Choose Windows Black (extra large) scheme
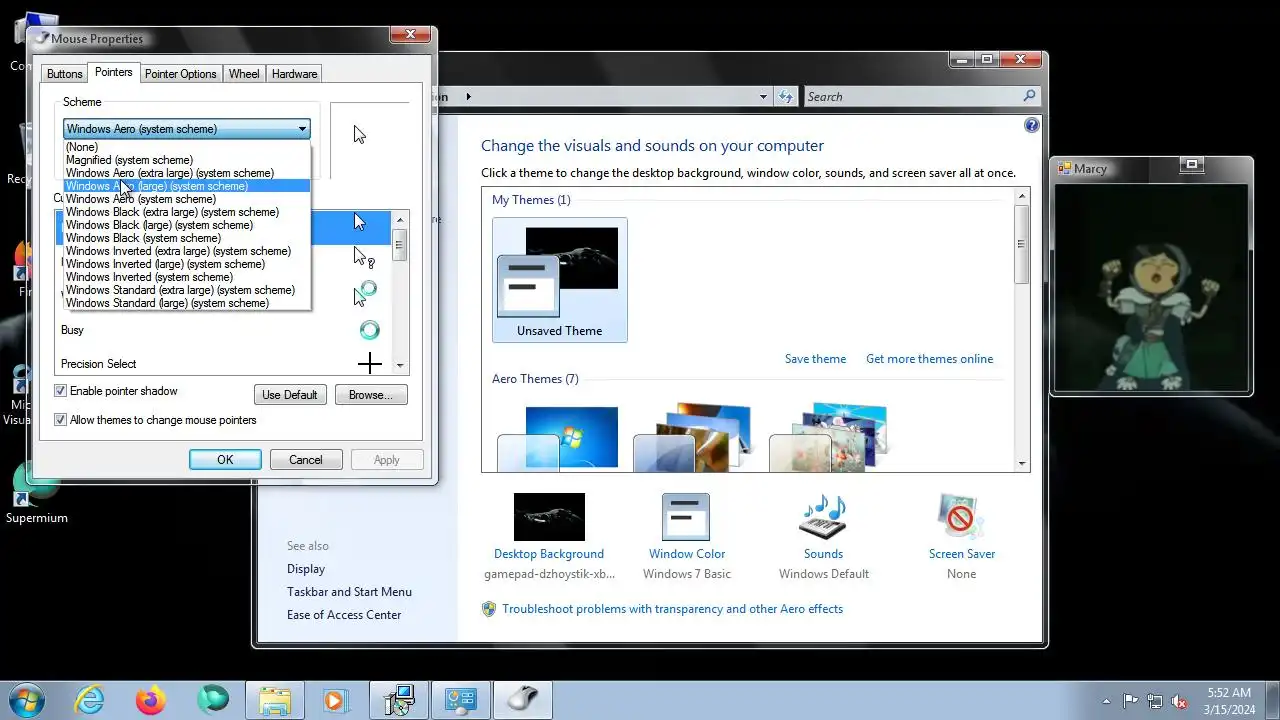 pos(187,212)
